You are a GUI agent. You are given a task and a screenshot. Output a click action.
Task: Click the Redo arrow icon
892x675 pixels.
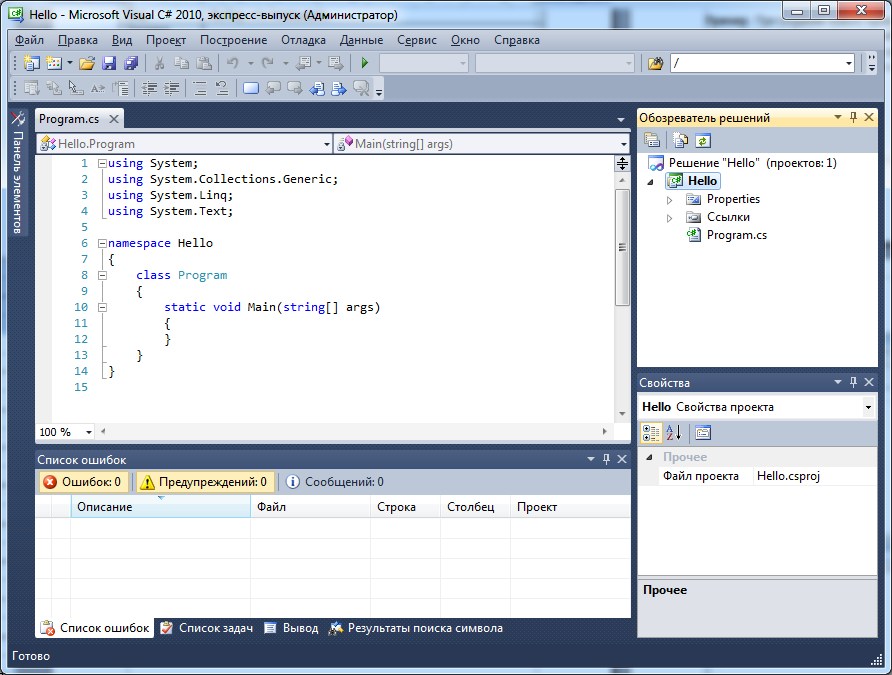pos(267,63)
